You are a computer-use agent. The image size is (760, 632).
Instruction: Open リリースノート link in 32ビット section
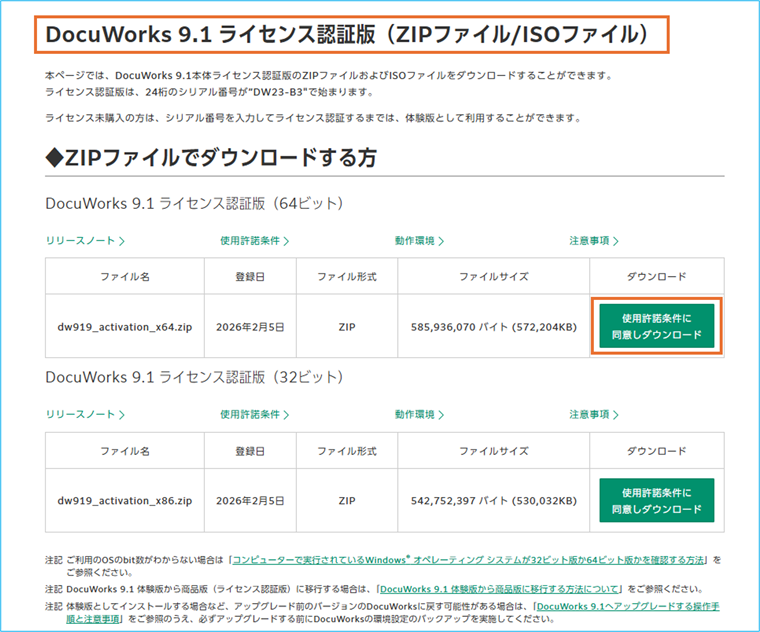click(85, 414)
